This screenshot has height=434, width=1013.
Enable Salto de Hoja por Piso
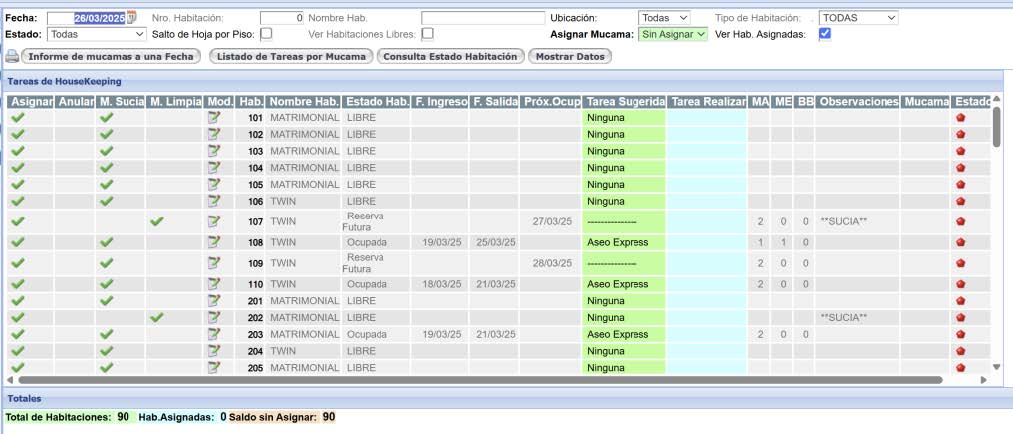pyautogui.click(x=266, y=33)
